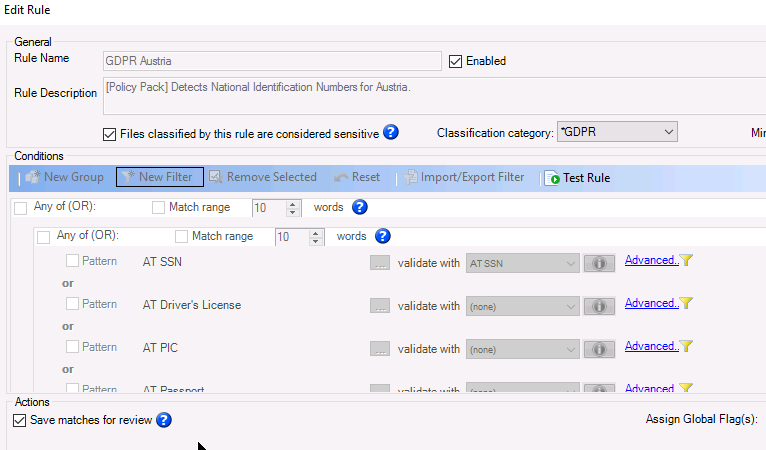Click help icon beside top-level Match range words
Screen dimensions: 766x450
click(360, 208)
